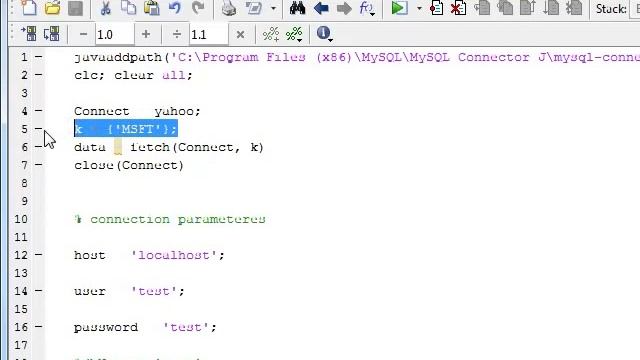
Task: Toggle breakpoint dash on line 6
Action: coord(38,147)
